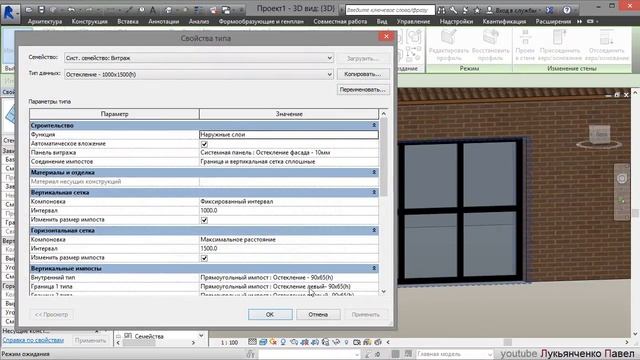Screen dimensions: 640x360
Task: Click the Redo arrow in quick access toolbar
Action: pos(89,9)
